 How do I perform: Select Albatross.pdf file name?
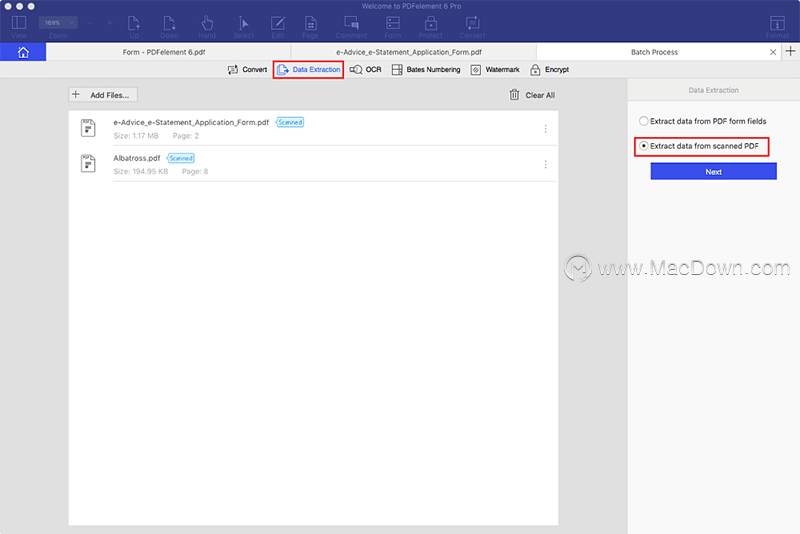(x=137, y=158)
